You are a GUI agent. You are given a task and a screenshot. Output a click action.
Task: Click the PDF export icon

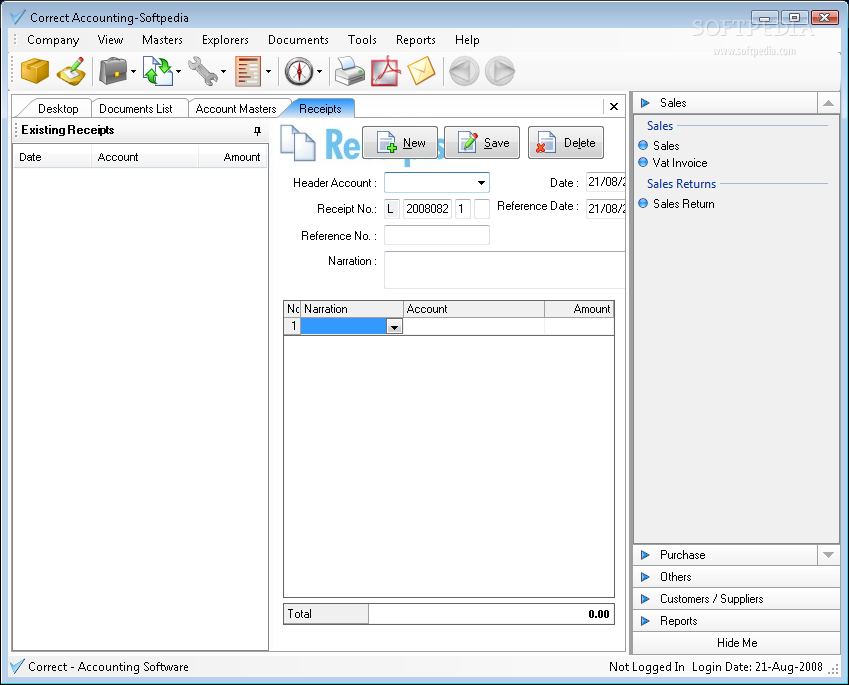(386, 71)
